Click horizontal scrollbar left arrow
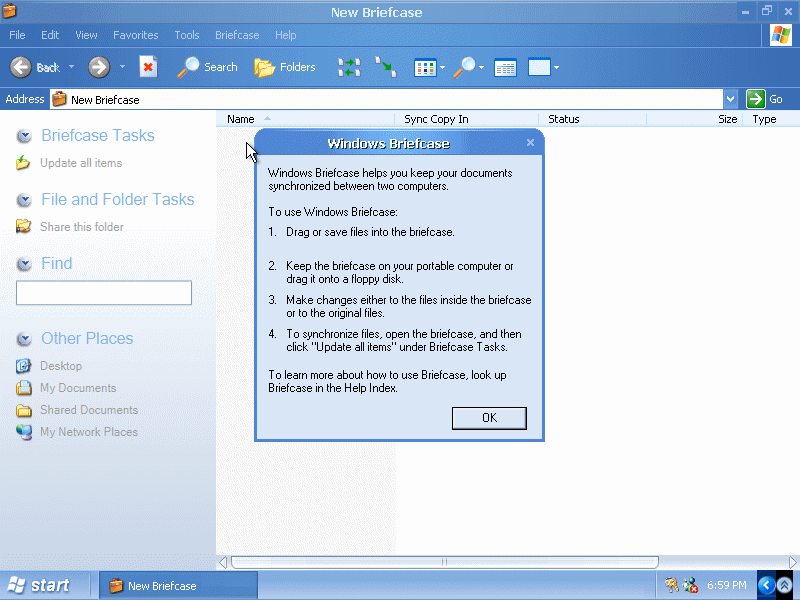This screenshot has height=600, width=800. (222, 562)
